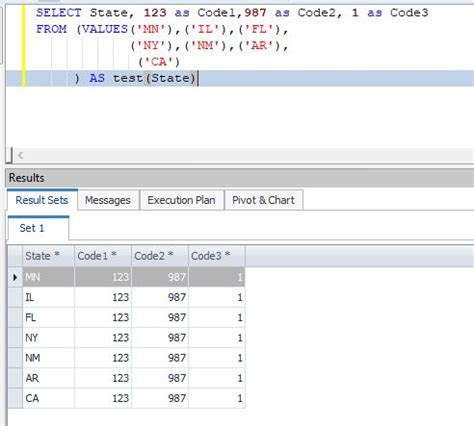This screenshot has height=426, width=474.
Task: Switch to the Result Sets tab
Action: click(42, 200)
